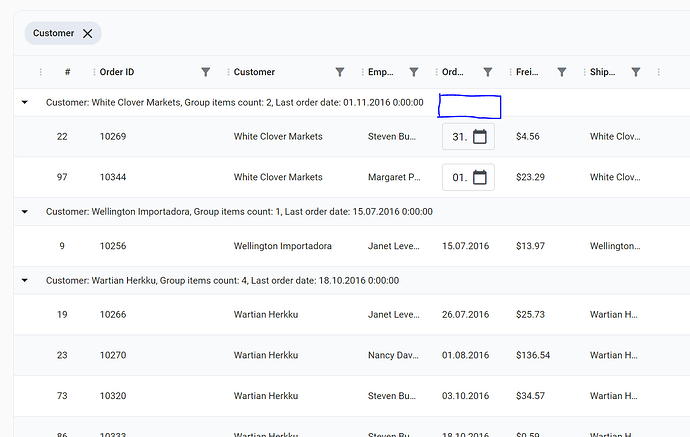
Task: Open filter for Order date column
Action: [488, 72]
